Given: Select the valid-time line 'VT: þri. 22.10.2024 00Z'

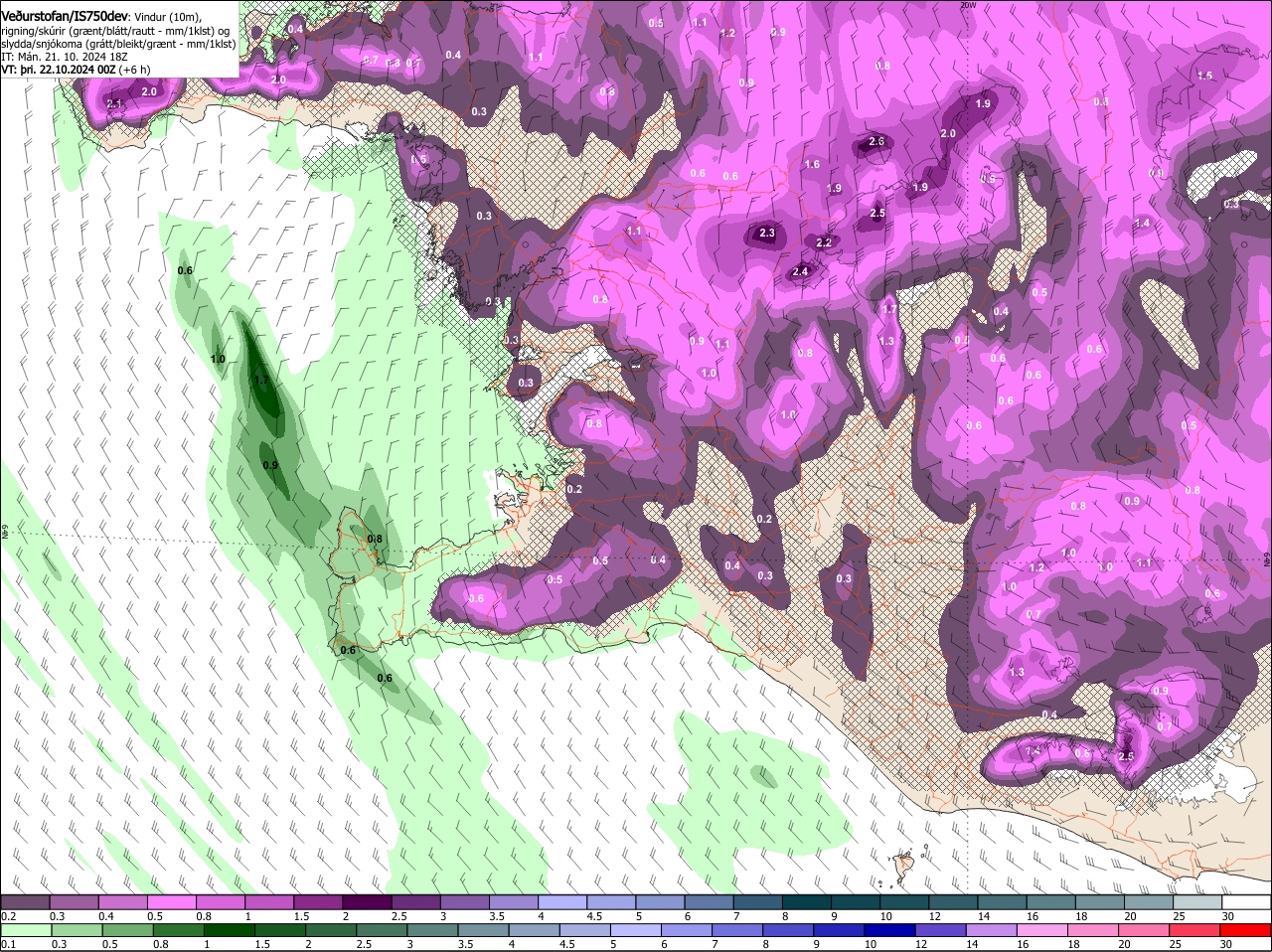Looking at the screenshot, I should pos(59,70).
